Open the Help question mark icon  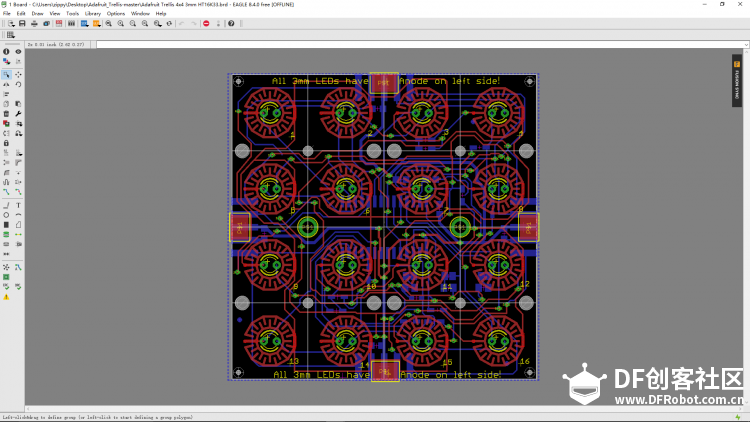[x=231, y=23]
